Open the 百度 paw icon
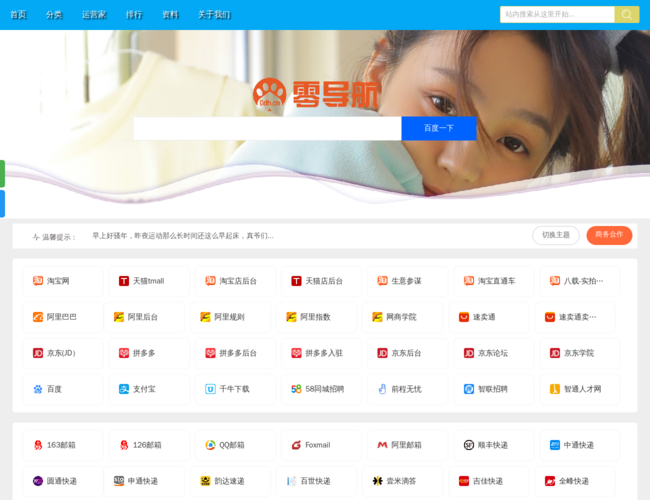The height and width of the screenshot is (500, 650). pos(38,389)
